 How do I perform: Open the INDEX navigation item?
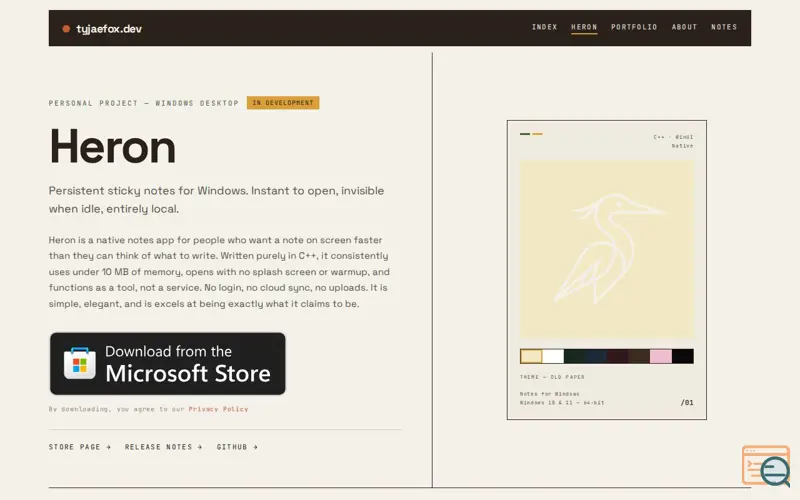click(544, 27)
